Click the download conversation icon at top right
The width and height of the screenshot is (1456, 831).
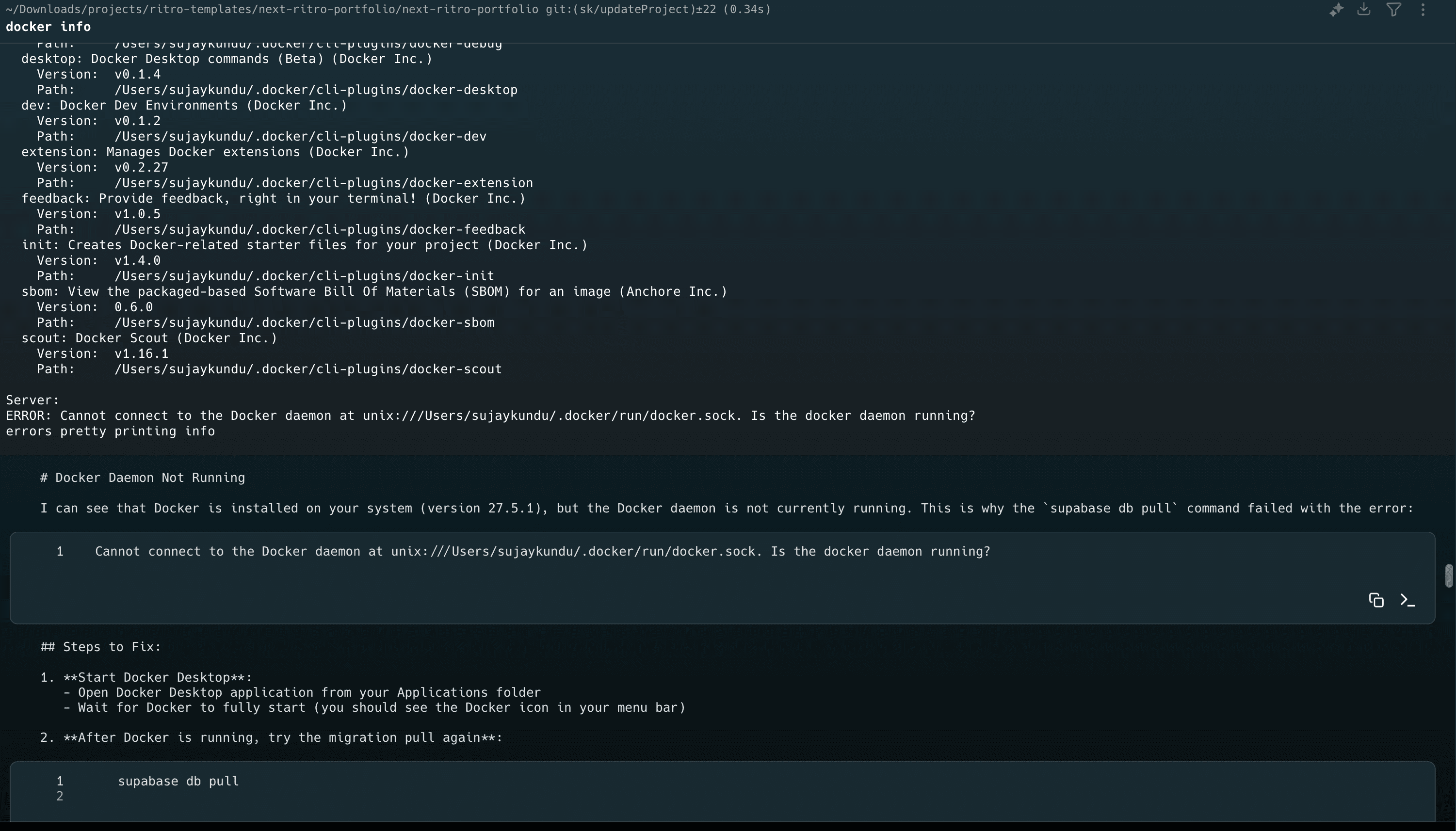(1365, 10)
